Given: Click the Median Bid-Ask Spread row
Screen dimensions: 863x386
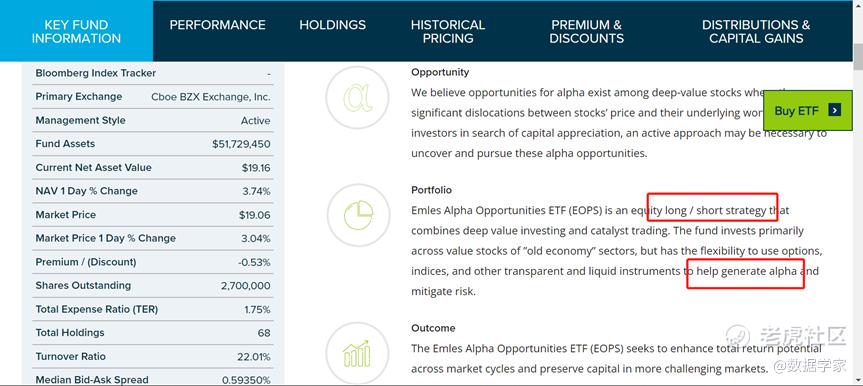Looking at the screenshot, I should (x=153, y=379).
